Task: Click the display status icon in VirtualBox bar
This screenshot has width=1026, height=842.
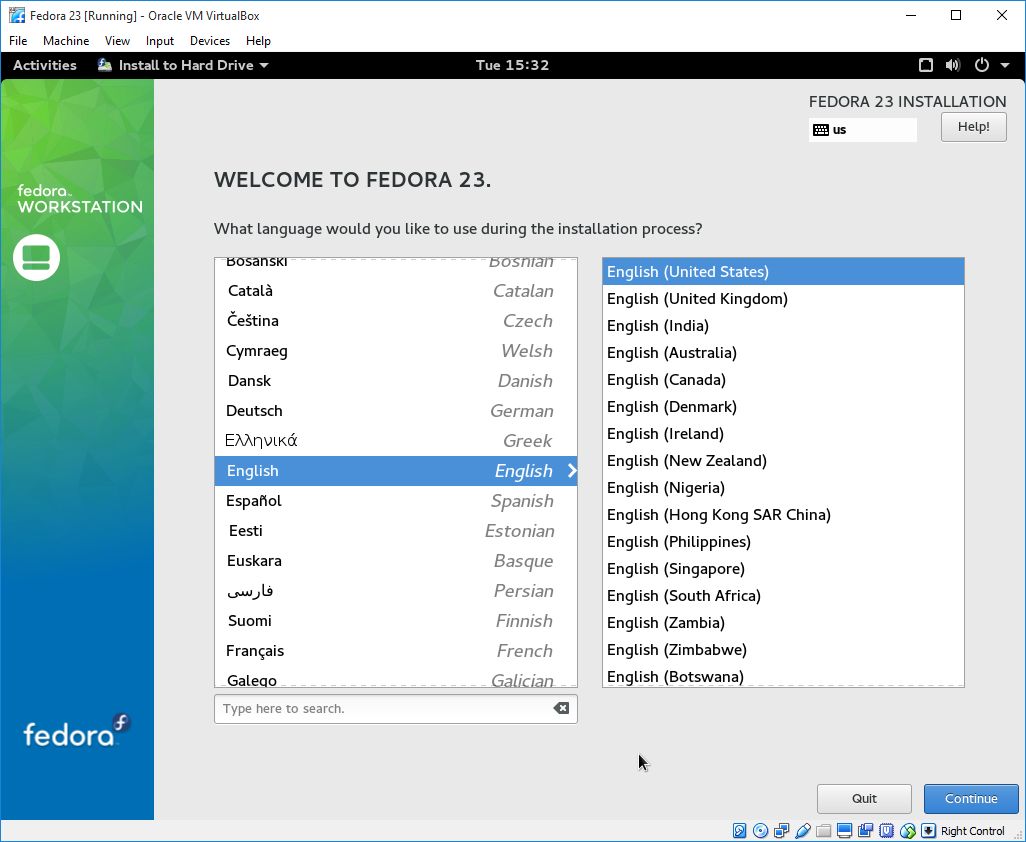Action: coord(844,831)
